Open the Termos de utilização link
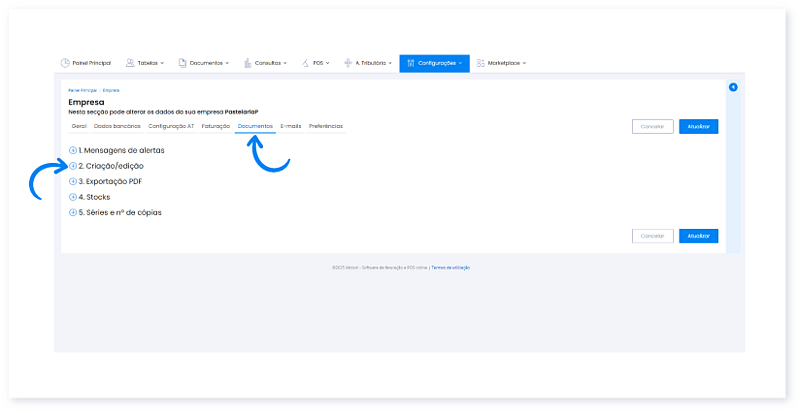The image size is (800, 413). pyautogui.click(x=451, y=267)
